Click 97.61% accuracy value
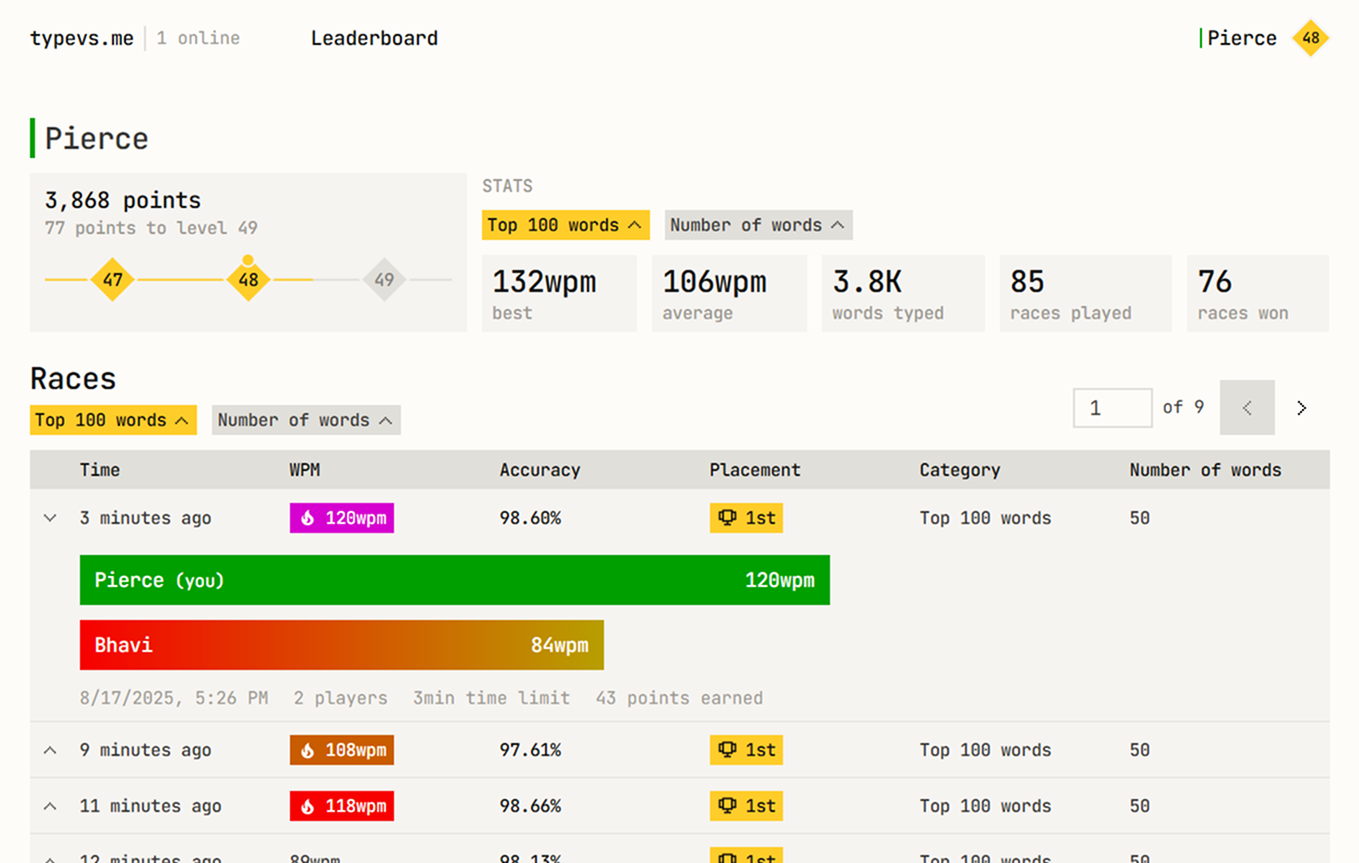Viewport: 1359px width, 863px height. 530,750
